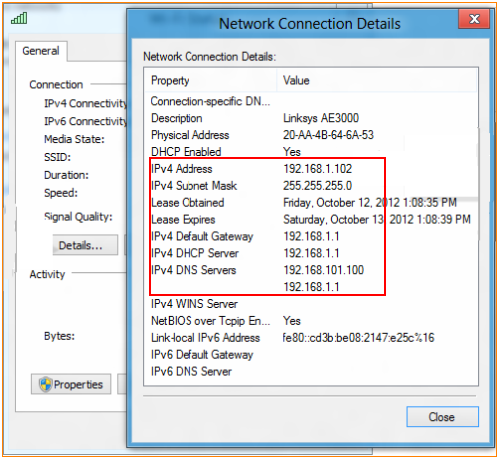Image resolution: width=499 pixels, height=459 pixels.
Task: Select the Lease Obtained row
Action: [311, 202]
